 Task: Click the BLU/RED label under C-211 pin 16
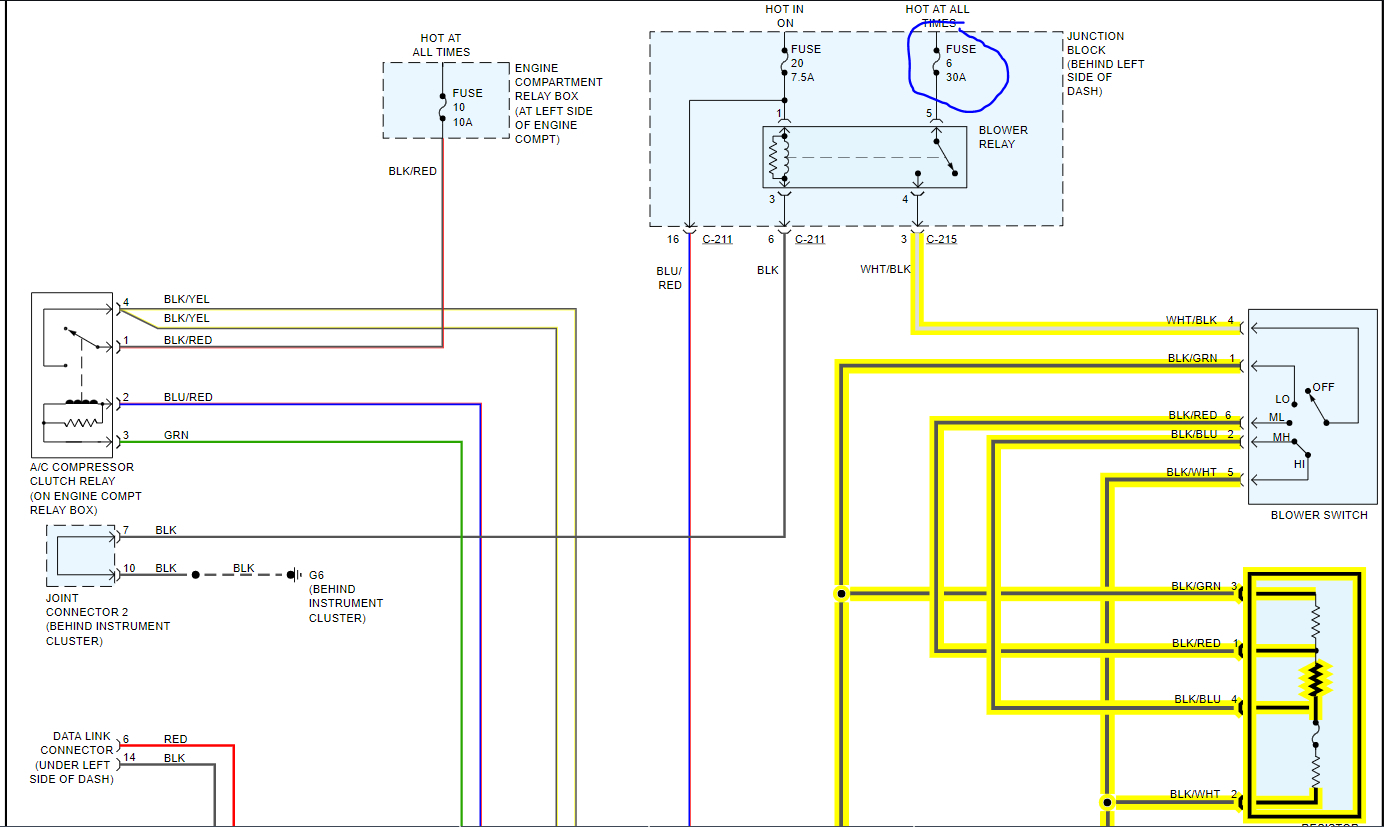tap(670, 278)
